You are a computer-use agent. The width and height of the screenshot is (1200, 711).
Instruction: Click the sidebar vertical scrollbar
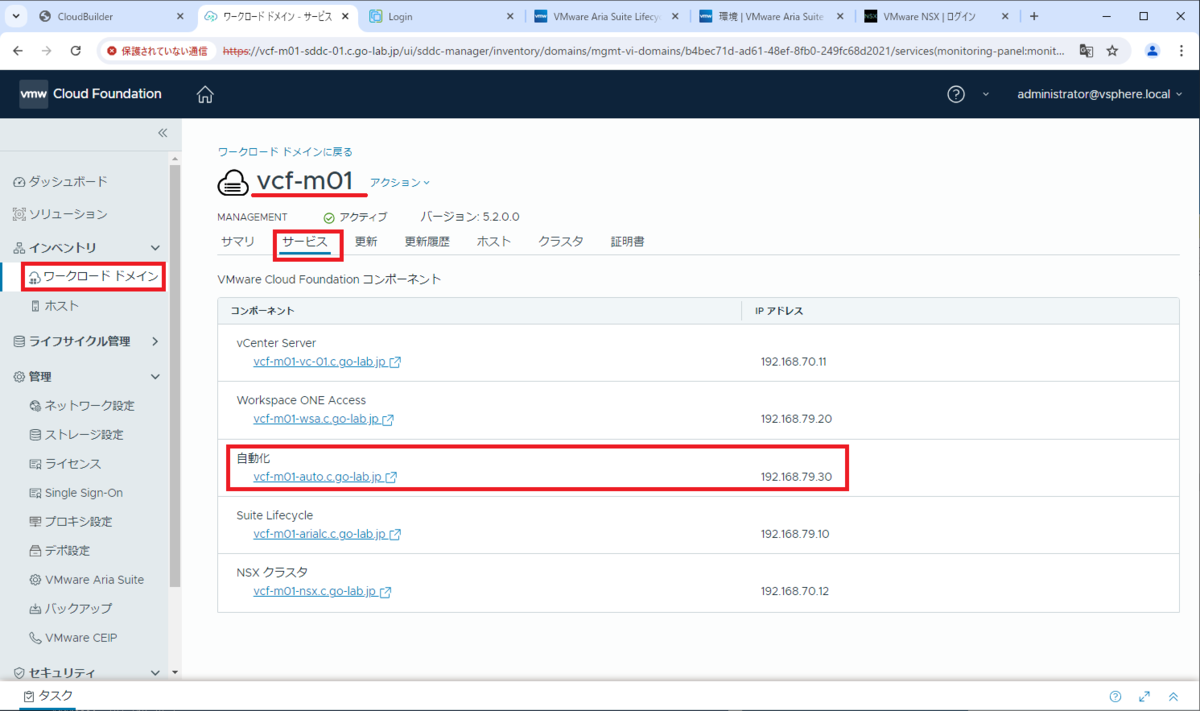click(x=175, y=375)
